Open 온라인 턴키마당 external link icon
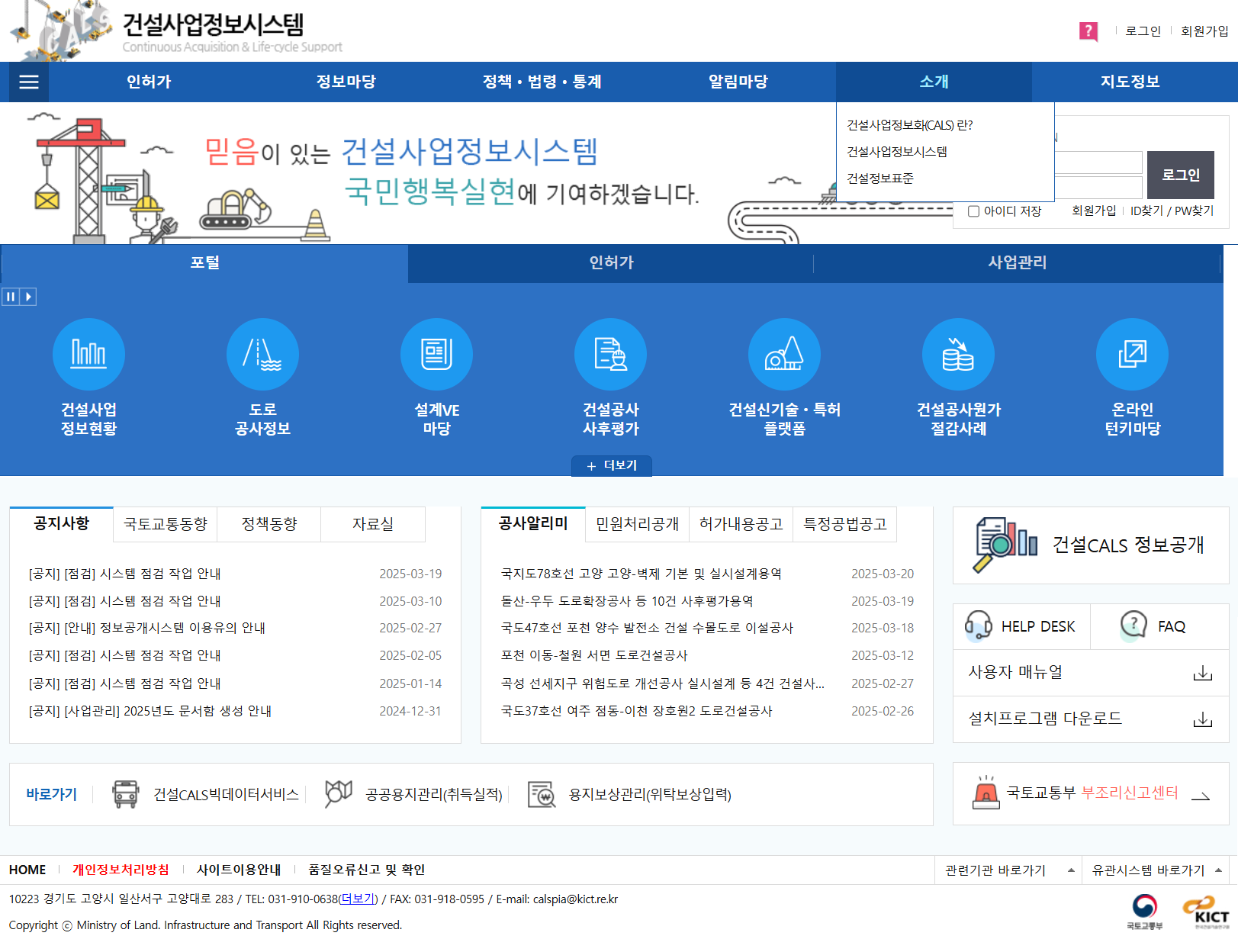 pos(1132,354)
